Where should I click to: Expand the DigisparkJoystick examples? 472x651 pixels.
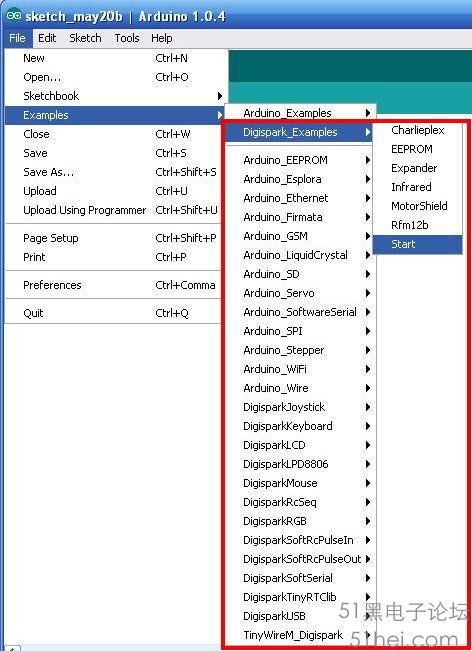300,407
